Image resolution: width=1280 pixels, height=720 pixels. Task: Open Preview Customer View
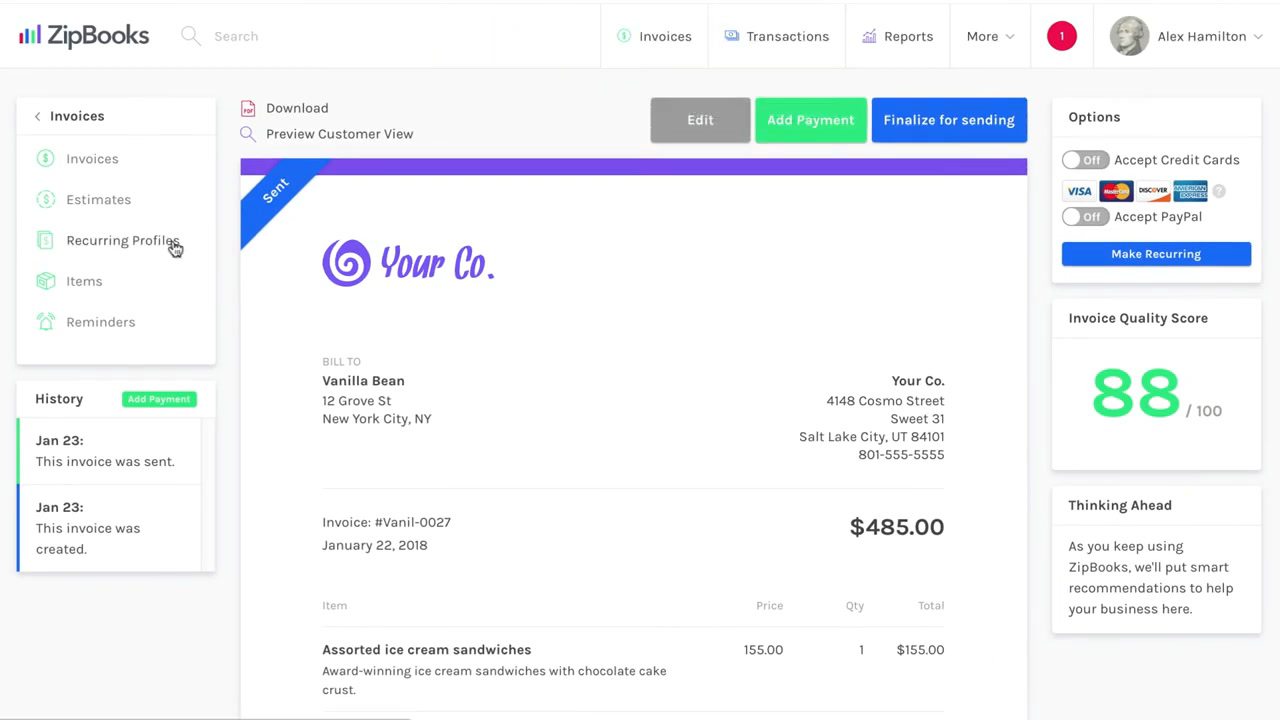click(339, 134)
